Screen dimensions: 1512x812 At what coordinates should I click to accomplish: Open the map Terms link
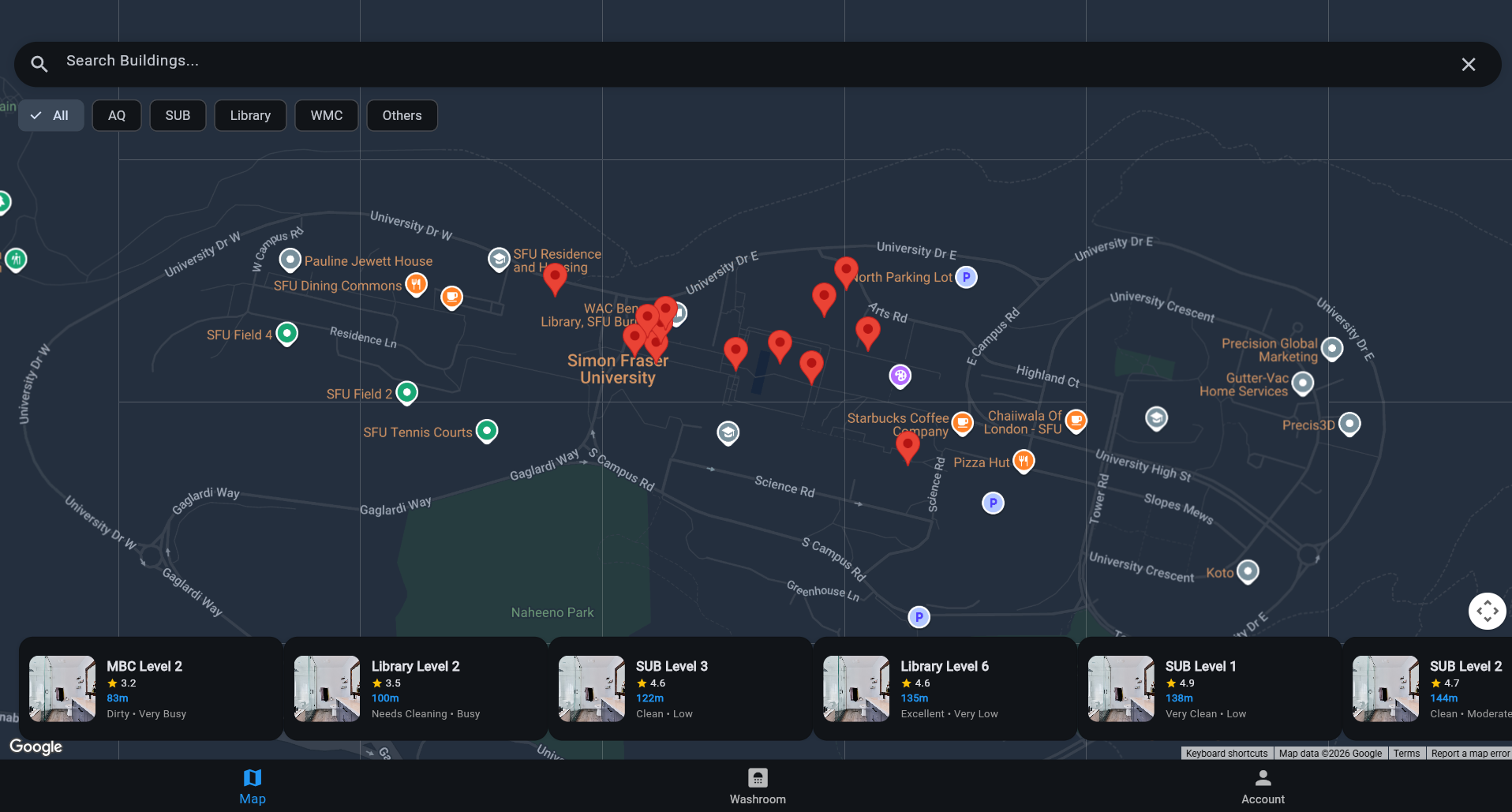[1406, 754]
